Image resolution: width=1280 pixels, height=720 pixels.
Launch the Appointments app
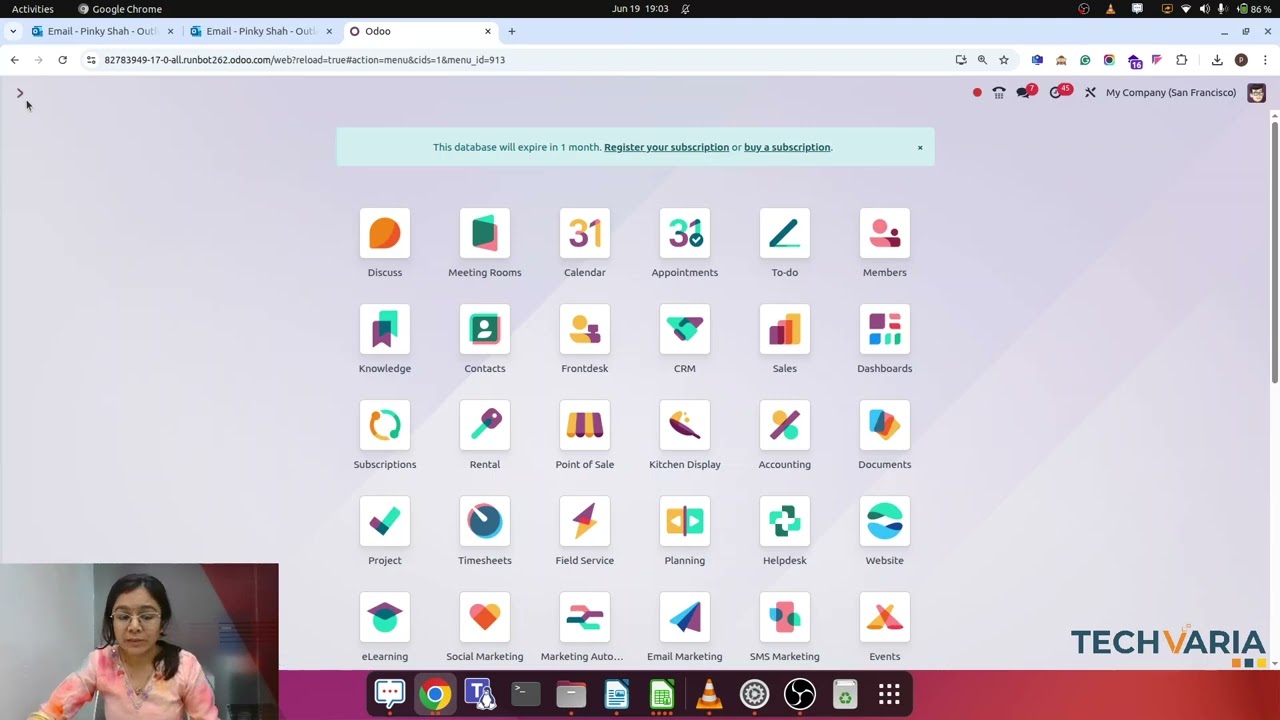point(685,234)
